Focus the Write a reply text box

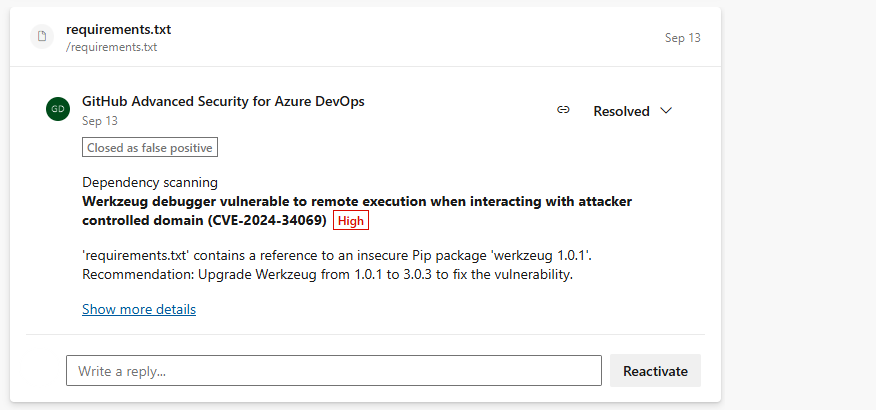(334, 370)
